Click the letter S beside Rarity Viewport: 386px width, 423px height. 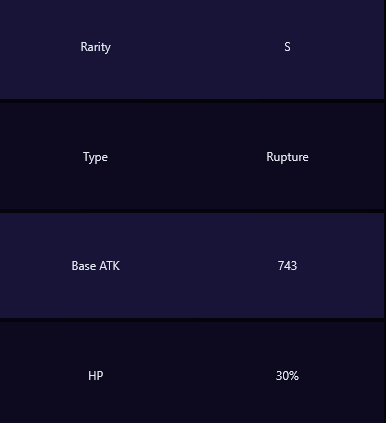coord(287,47)
